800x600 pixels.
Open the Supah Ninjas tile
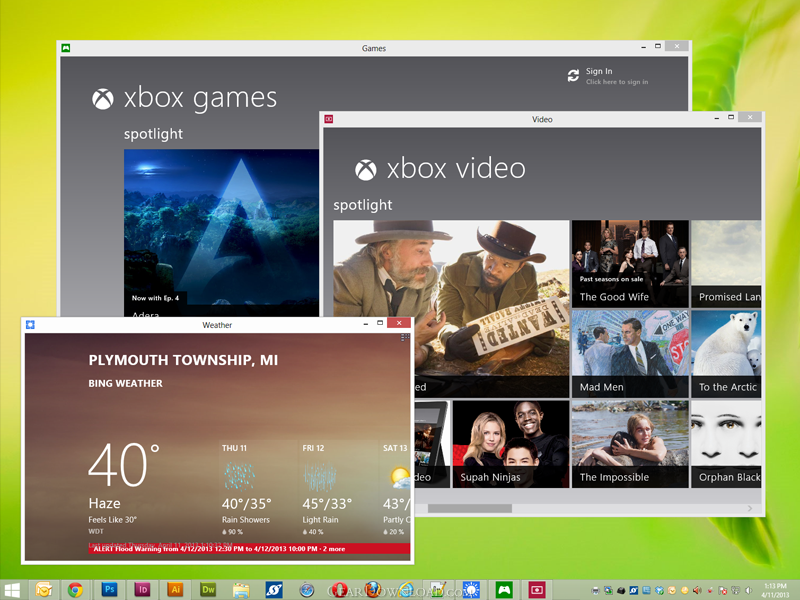coord(511,444)
